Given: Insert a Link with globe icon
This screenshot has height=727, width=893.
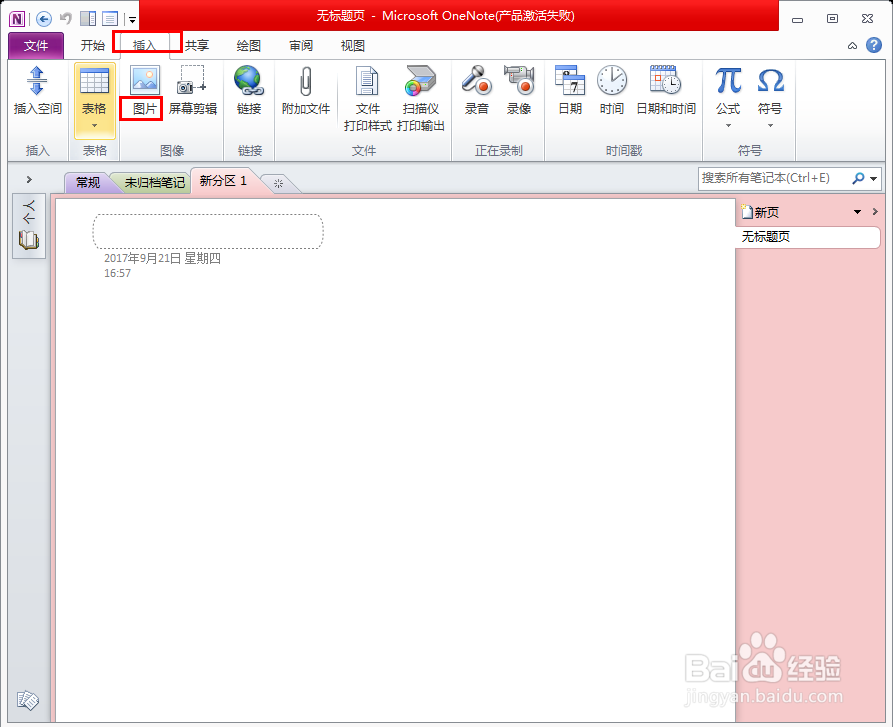Looking at the screenshot, I should coord(249,91).
